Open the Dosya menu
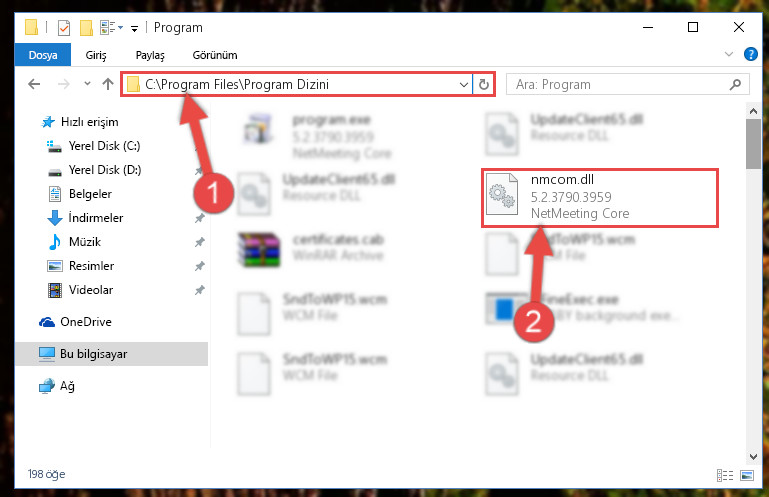This screenshot has width=769, height=497. click(x=43, y=55)
